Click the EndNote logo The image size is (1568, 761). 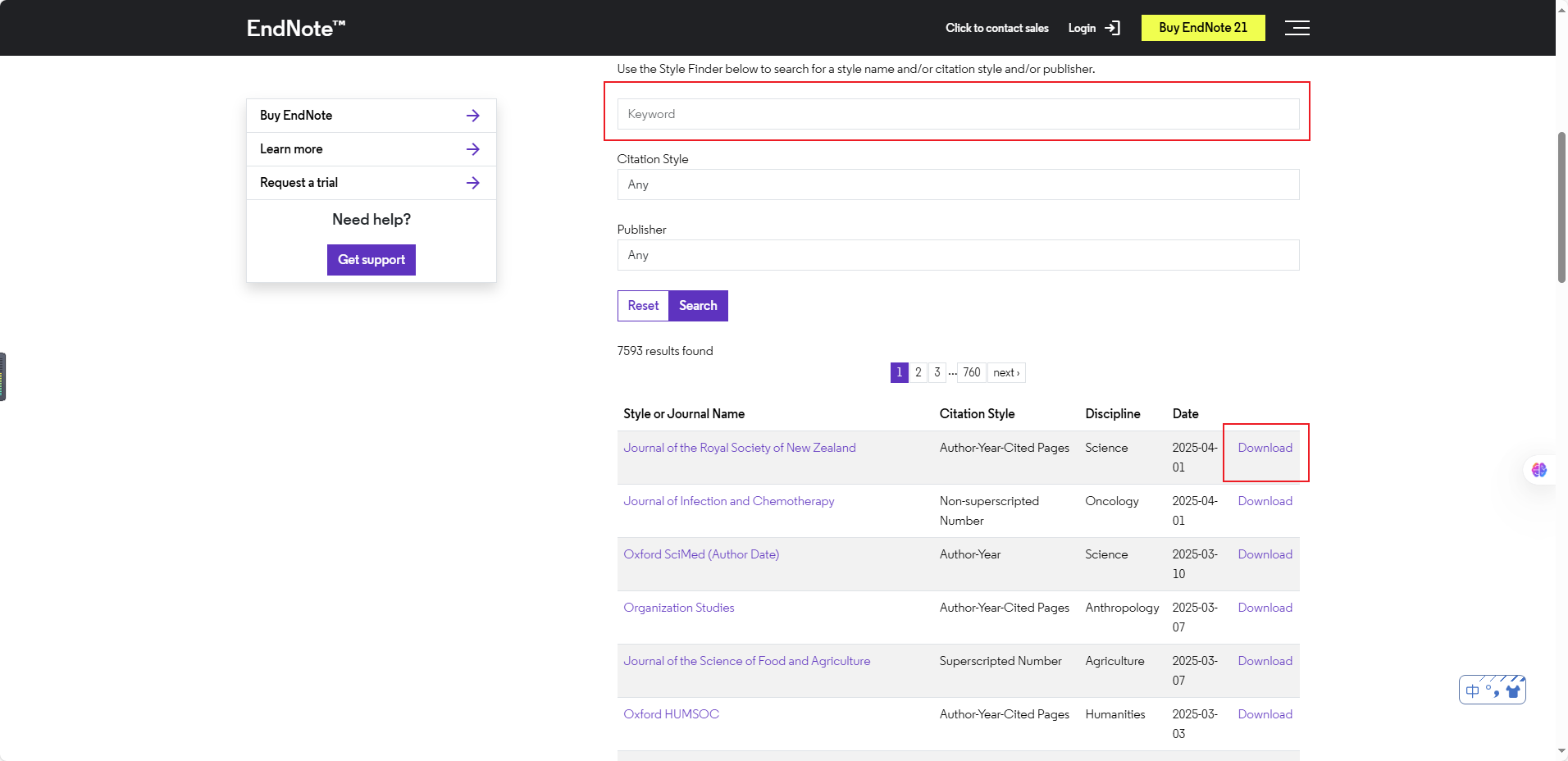coord(296,28)
